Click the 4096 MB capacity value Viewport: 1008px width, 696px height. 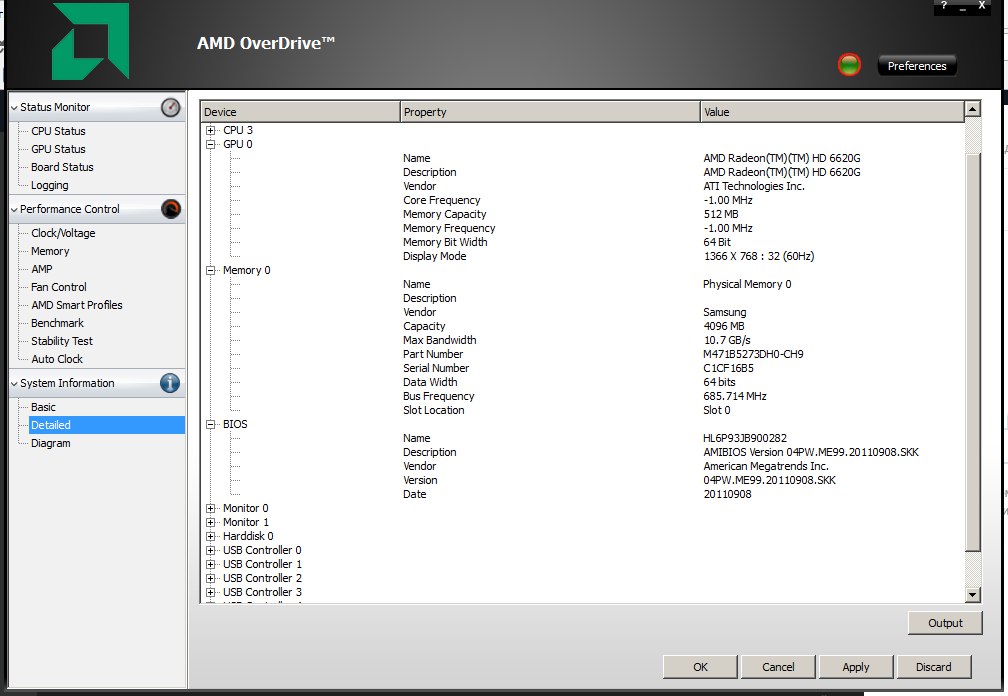point(724,326)
